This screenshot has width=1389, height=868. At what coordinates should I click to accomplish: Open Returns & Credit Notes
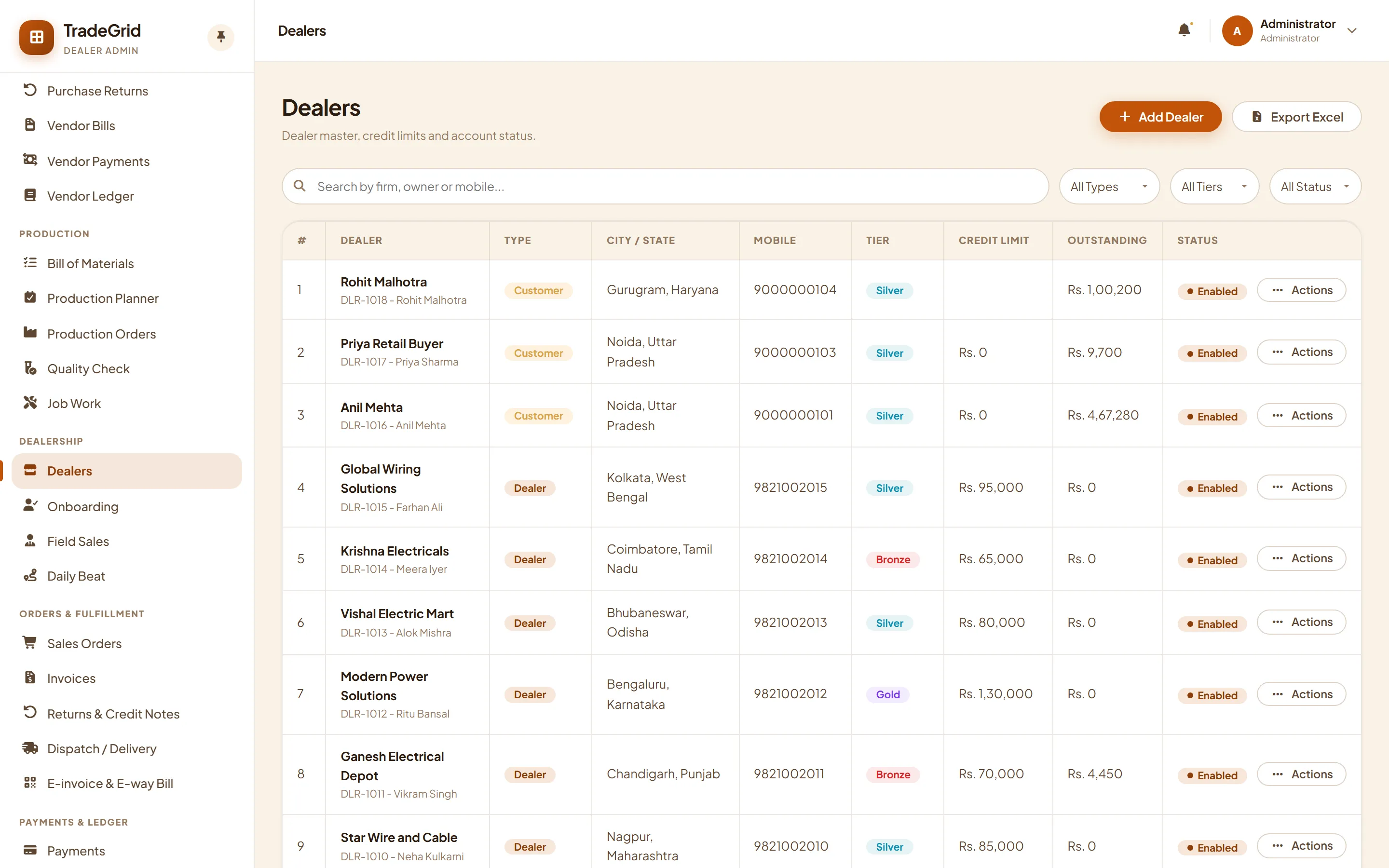coord(127,714)
